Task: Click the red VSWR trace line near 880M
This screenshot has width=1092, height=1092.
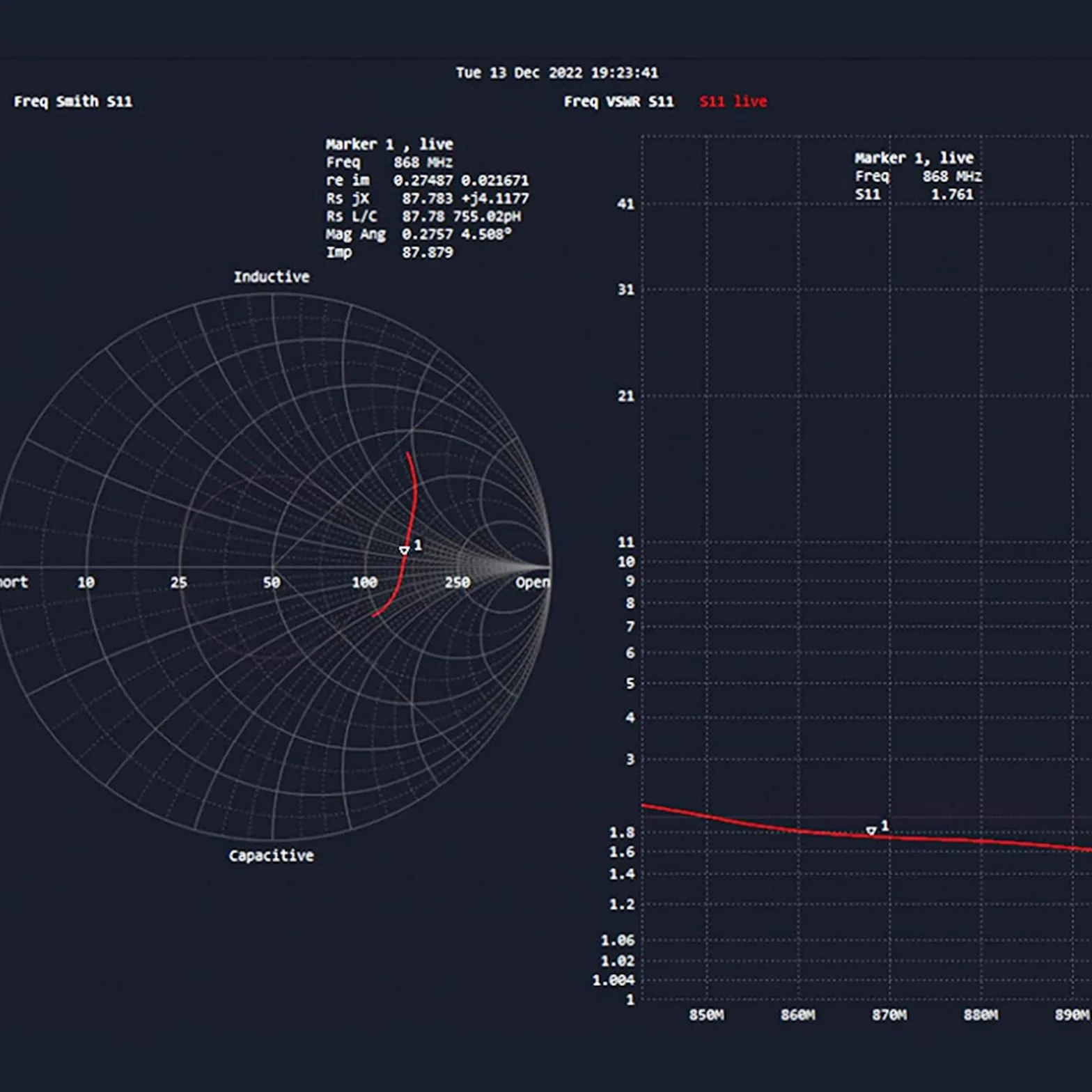Action: pyautogui.click(x=981, y=841)
